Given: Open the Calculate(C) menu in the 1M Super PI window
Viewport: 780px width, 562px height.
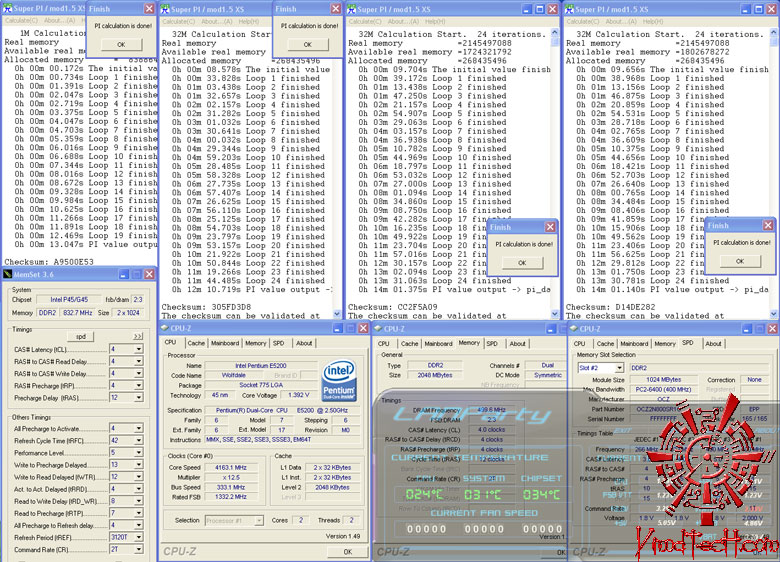Looking at the screenshot, I should point(21,20).
